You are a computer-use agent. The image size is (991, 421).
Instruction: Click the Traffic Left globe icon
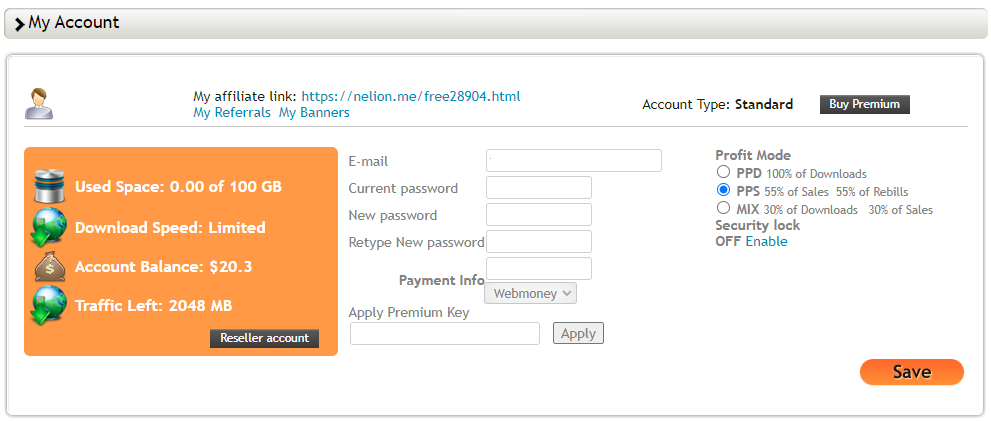[49, 305]
